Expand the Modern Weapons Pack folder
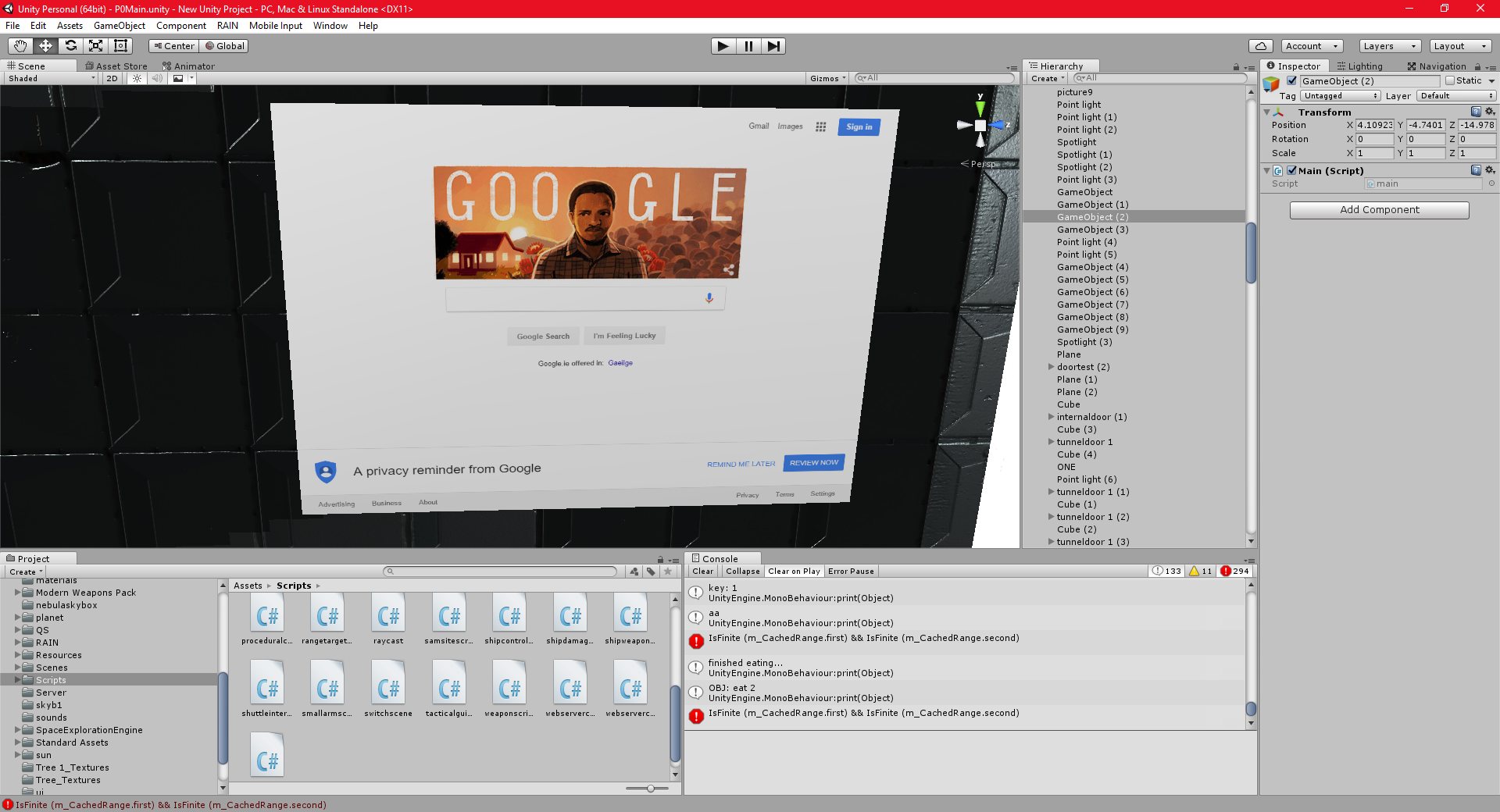Viewport: 1500px width, 812px height. [17, 593]
